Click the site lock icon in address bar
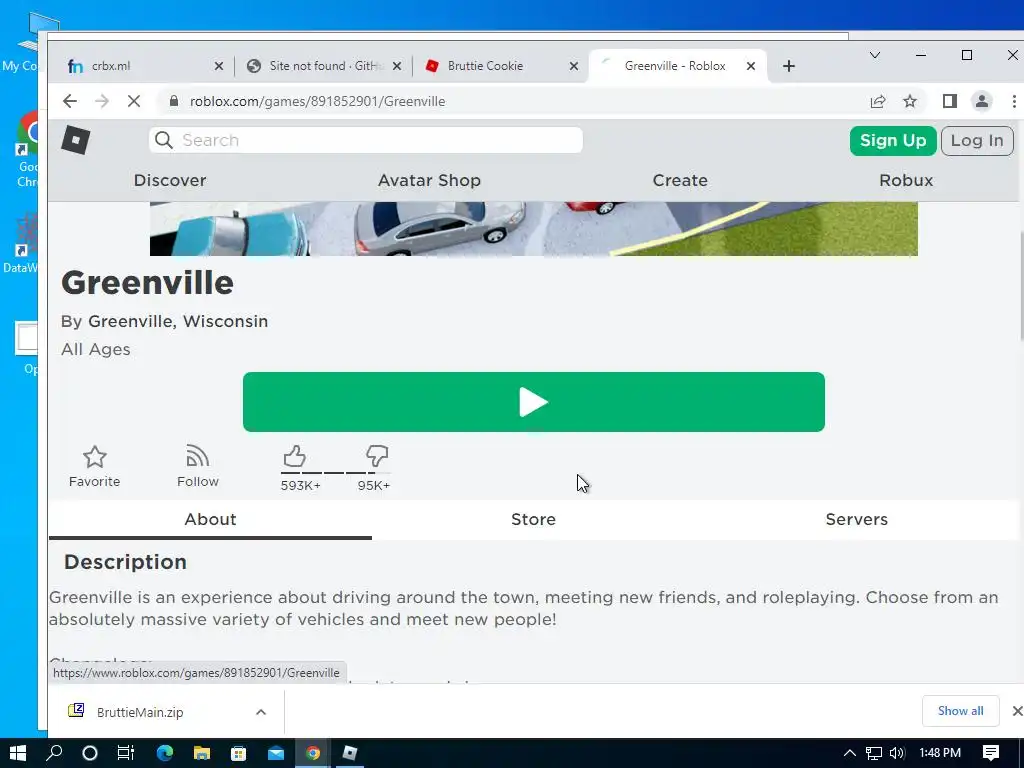Image resolution: width=1024 pixels, height=768 pixels. [x=174, y=101]
